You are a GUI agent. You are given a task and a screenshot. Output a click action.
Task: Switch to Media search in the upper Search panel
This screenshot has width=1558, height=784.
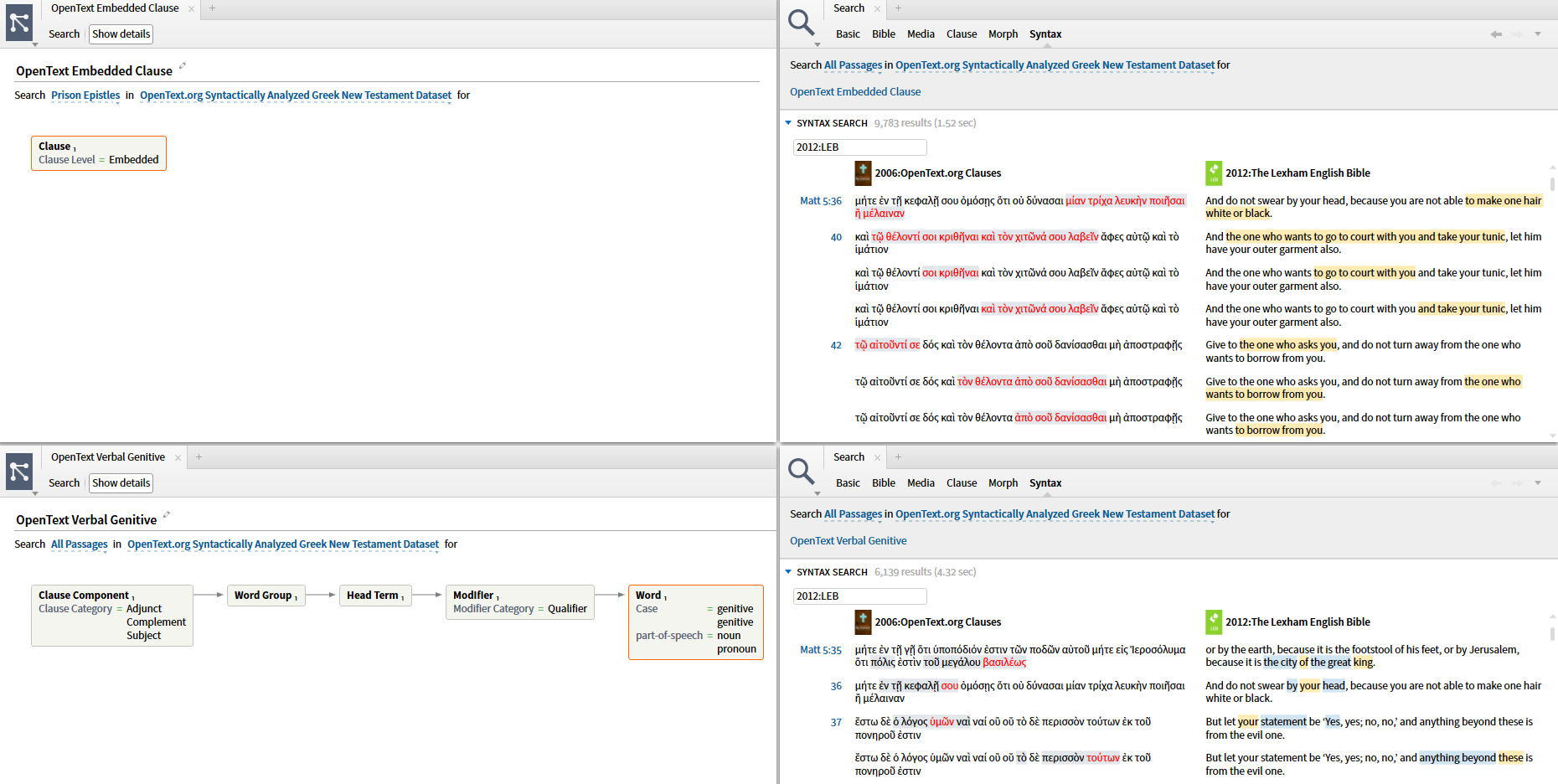click(x=921, y=34)
